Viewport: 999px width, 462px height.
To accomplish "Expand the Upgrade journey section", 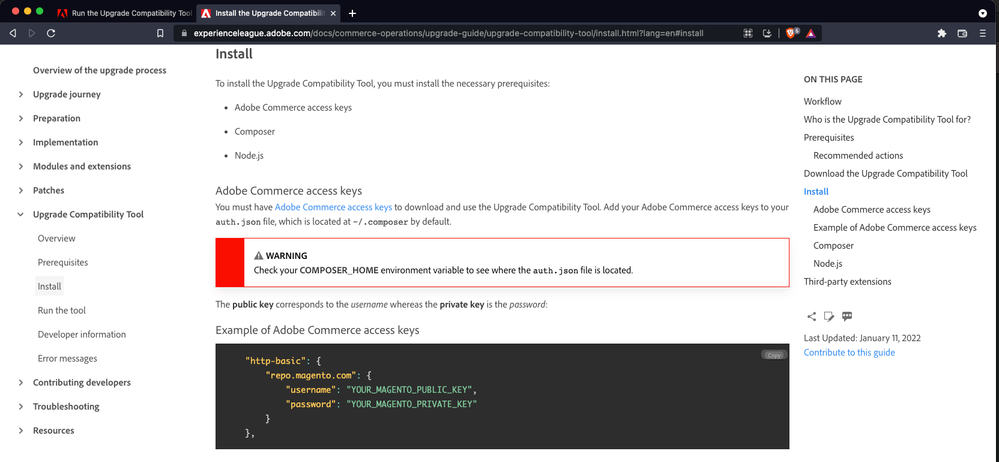I will 21,94.
